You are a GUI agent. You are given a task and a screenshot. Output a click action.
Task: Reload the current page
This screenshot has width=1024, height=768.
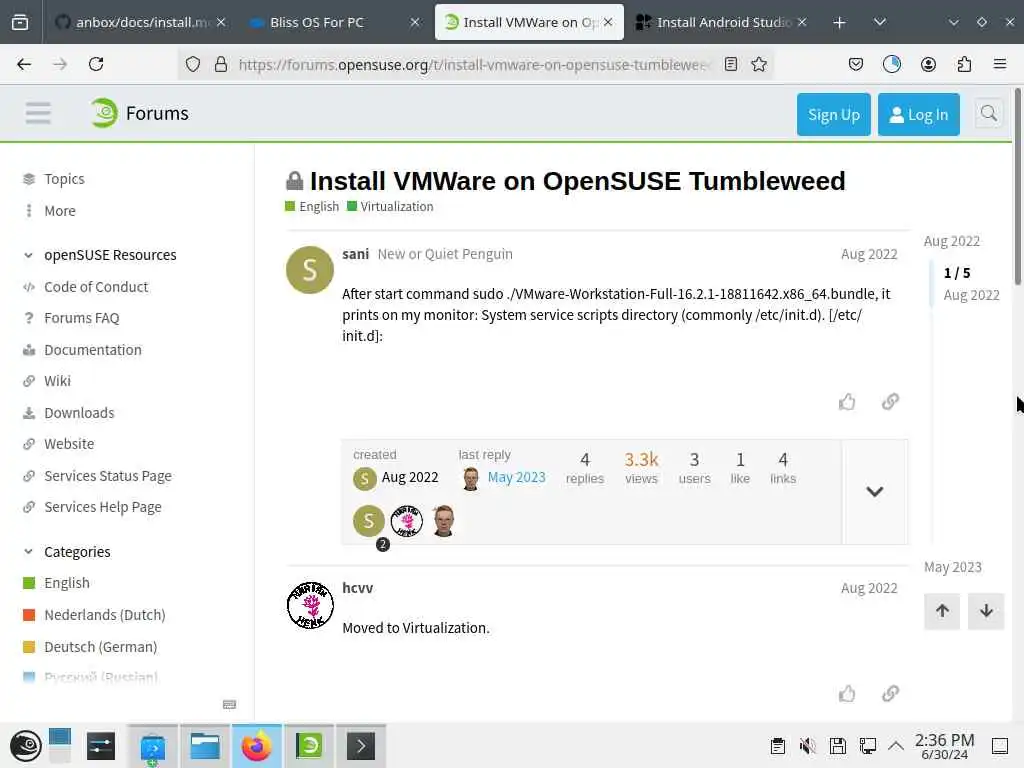tap(96, 64)
